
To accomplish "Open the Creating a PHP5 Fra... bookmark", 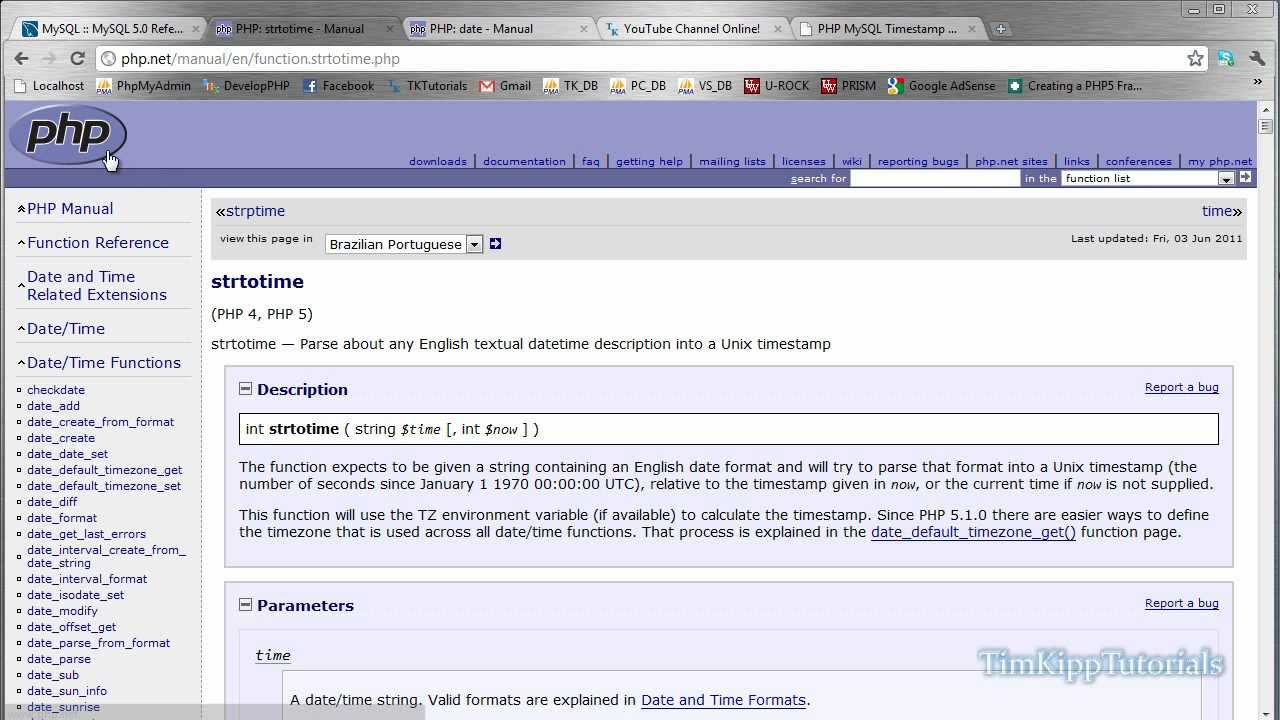I will (1075, 86).
